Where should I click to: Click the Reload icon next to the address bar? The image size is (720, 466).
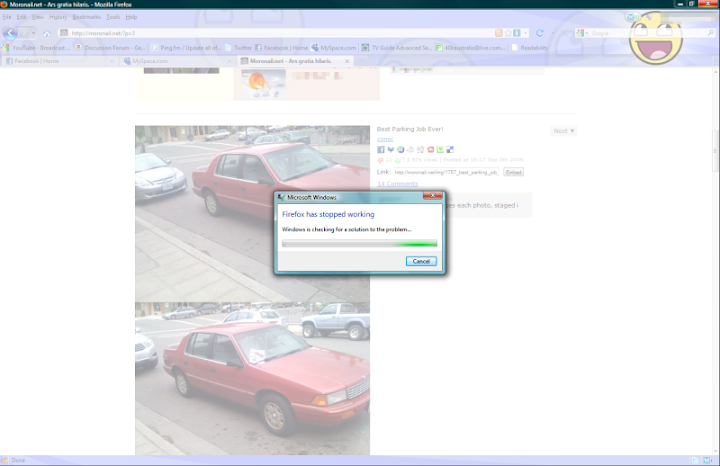pos(540,33)
